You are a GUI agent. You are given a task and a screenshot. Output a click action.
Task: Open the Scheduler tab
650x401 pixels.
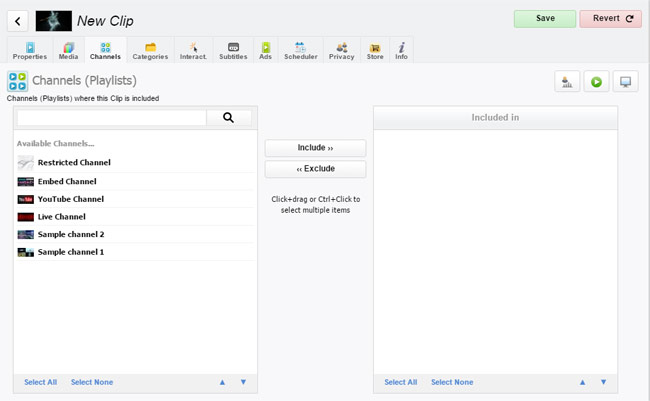point(300,50)
